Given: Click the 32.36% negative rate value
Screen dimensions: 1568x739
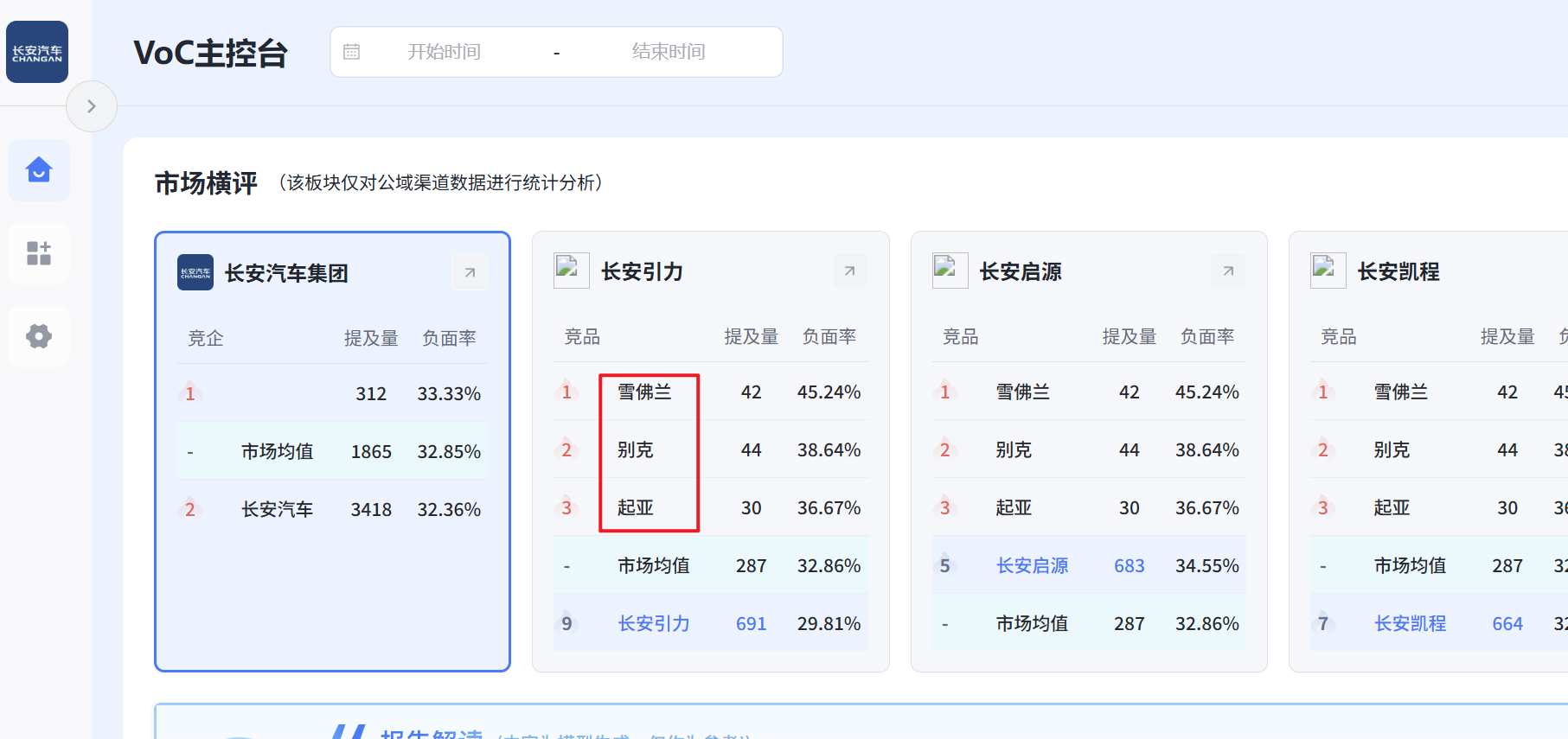Looking at the screenshot, I should [x=449, y=509].
